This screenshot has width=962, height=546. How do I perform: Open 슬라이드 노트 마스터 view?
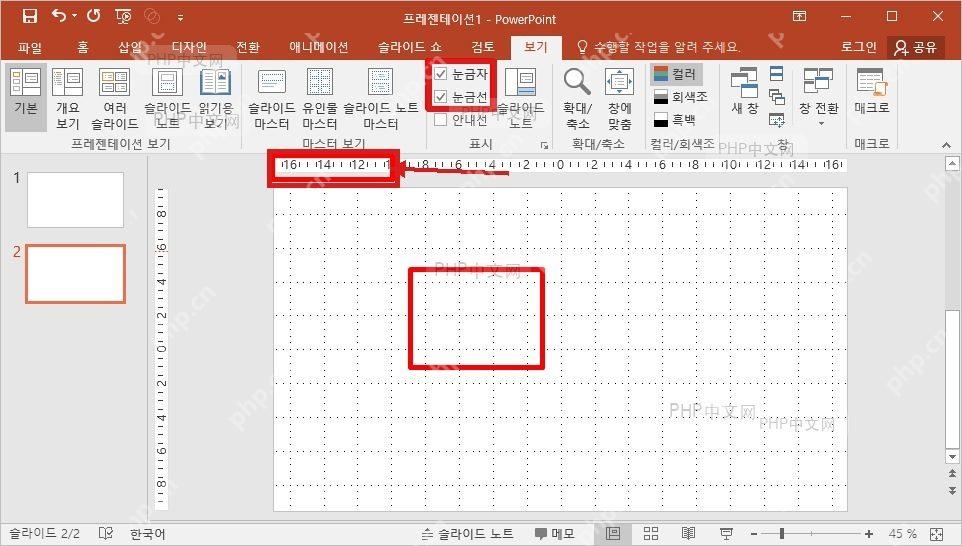click(x=380, y=98)
